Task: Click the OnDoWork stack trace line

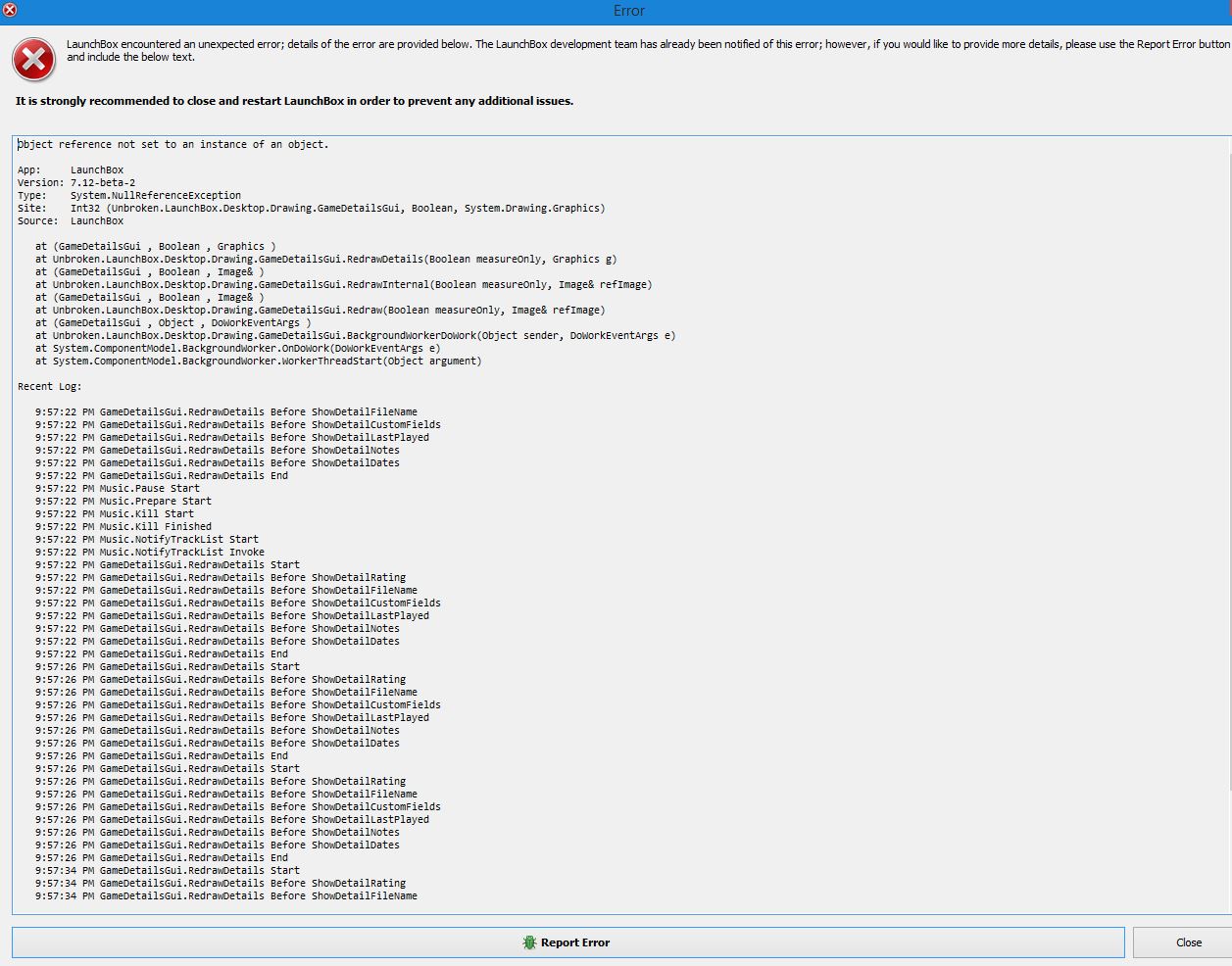Action: point(238,348)
